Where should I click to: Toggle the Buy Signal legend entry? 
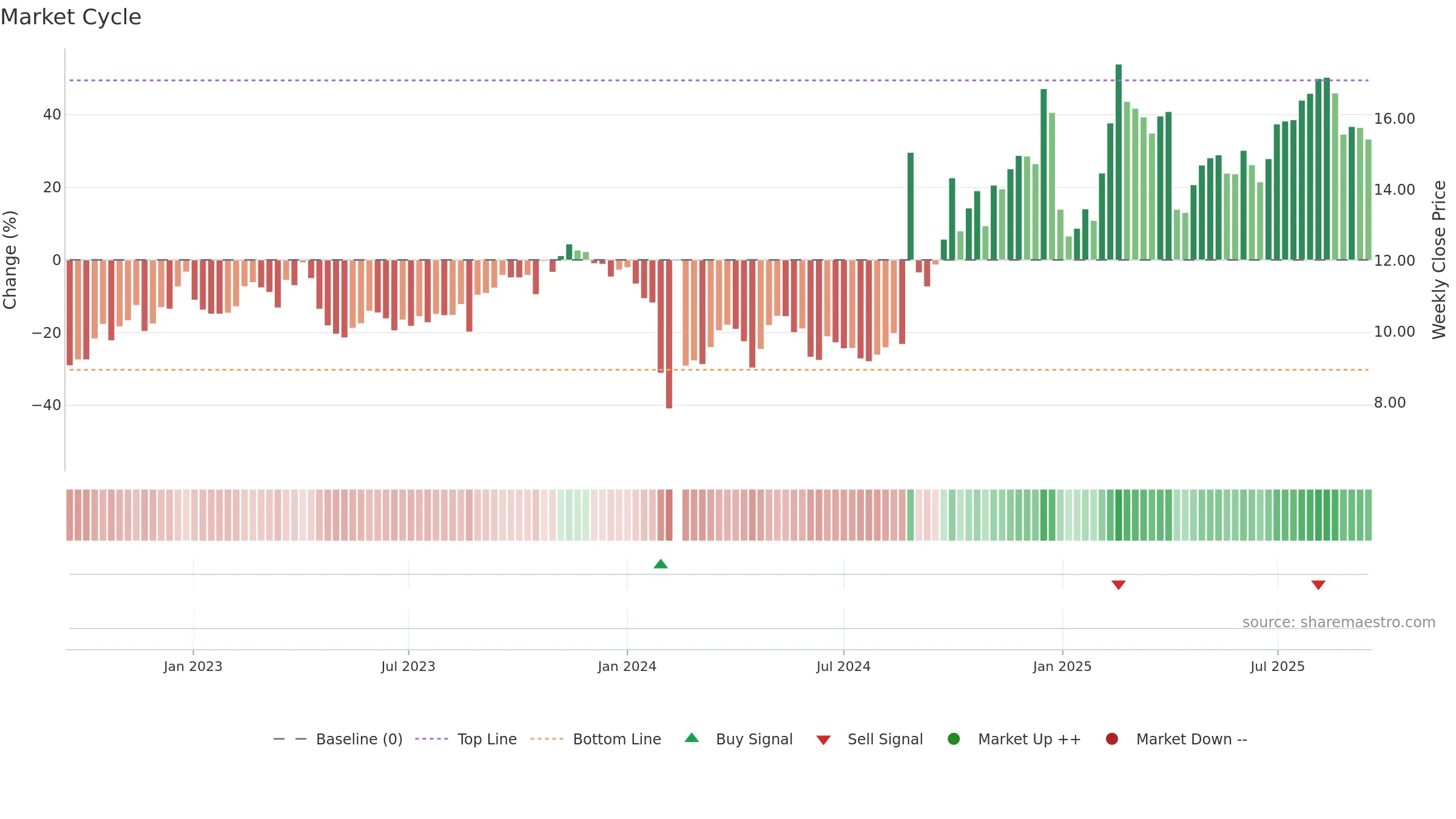pos(738,739)
